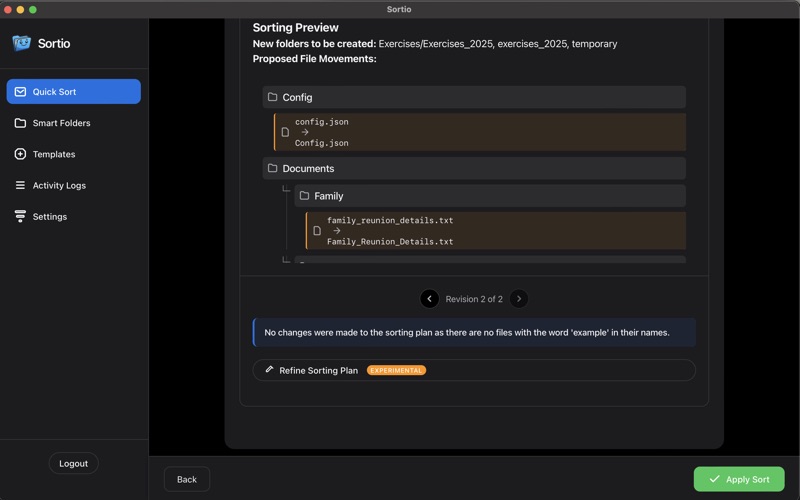Click the Config folder icon

point(272,97)
